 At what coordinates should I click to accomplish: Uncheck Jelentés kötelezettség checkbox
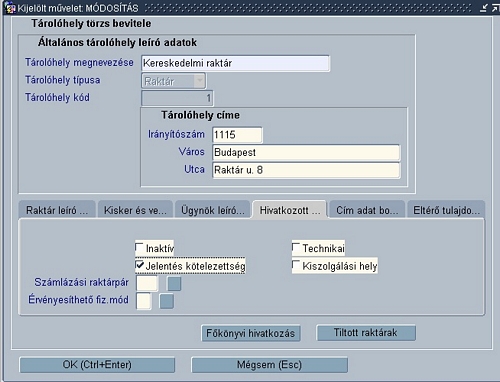140,265
